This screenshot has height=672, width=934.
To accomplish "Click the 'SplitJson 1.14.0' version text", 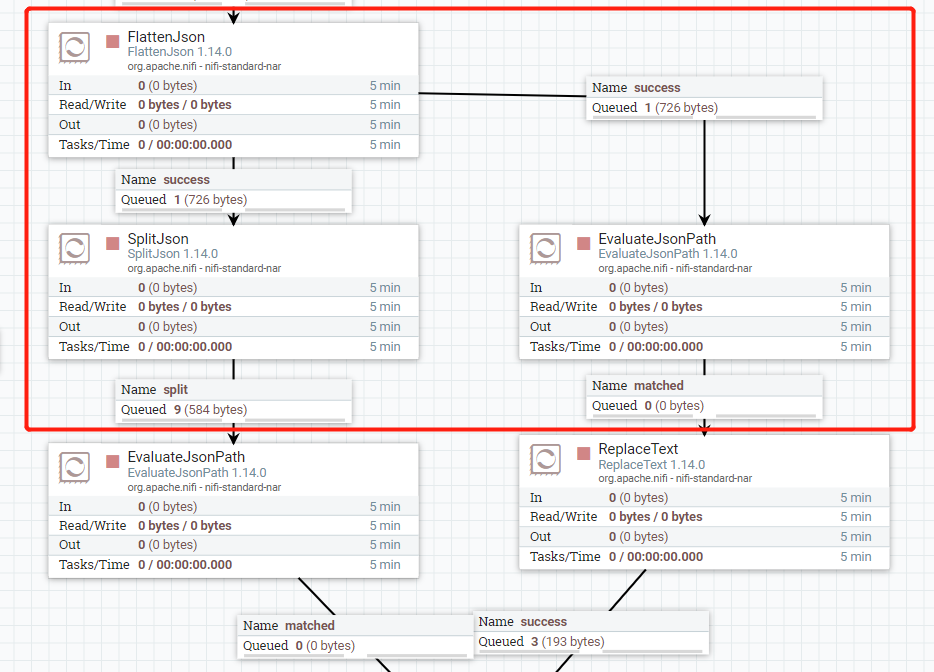I will 173,254.
